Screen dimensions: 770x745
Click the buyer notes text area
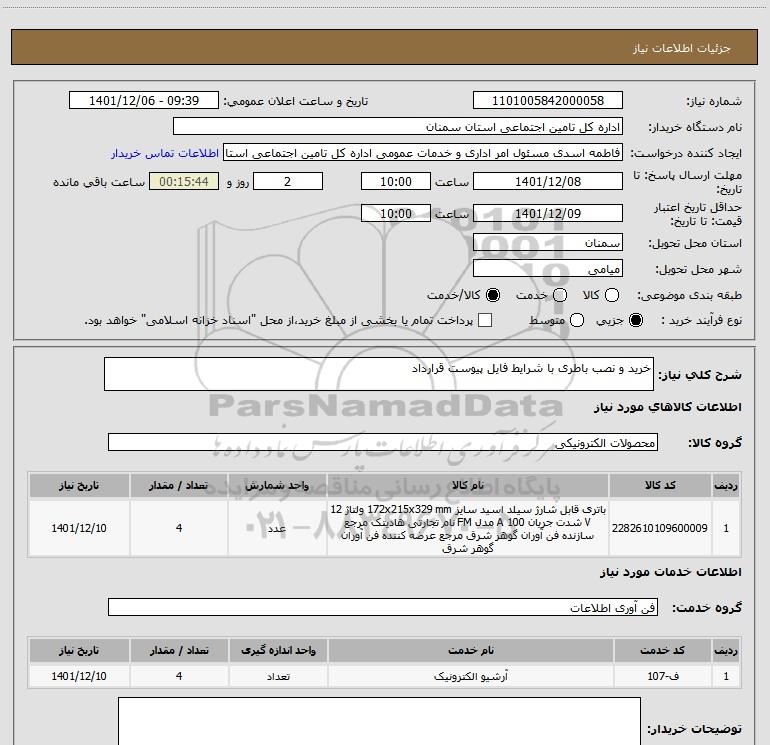[379, 721]
